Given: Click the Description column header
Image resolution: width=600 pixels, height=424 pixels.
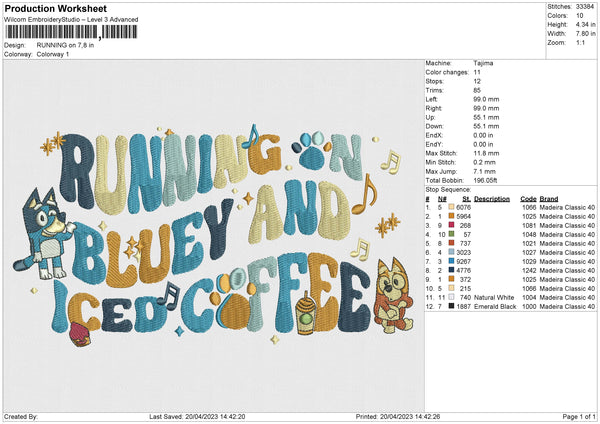Looking at the screenshot, I should tap(491, 198).
